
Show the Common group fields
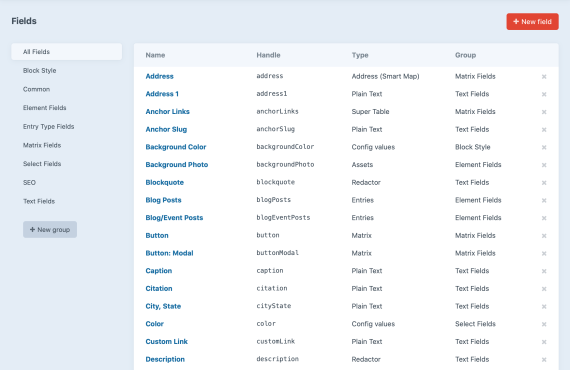(36, 89)
